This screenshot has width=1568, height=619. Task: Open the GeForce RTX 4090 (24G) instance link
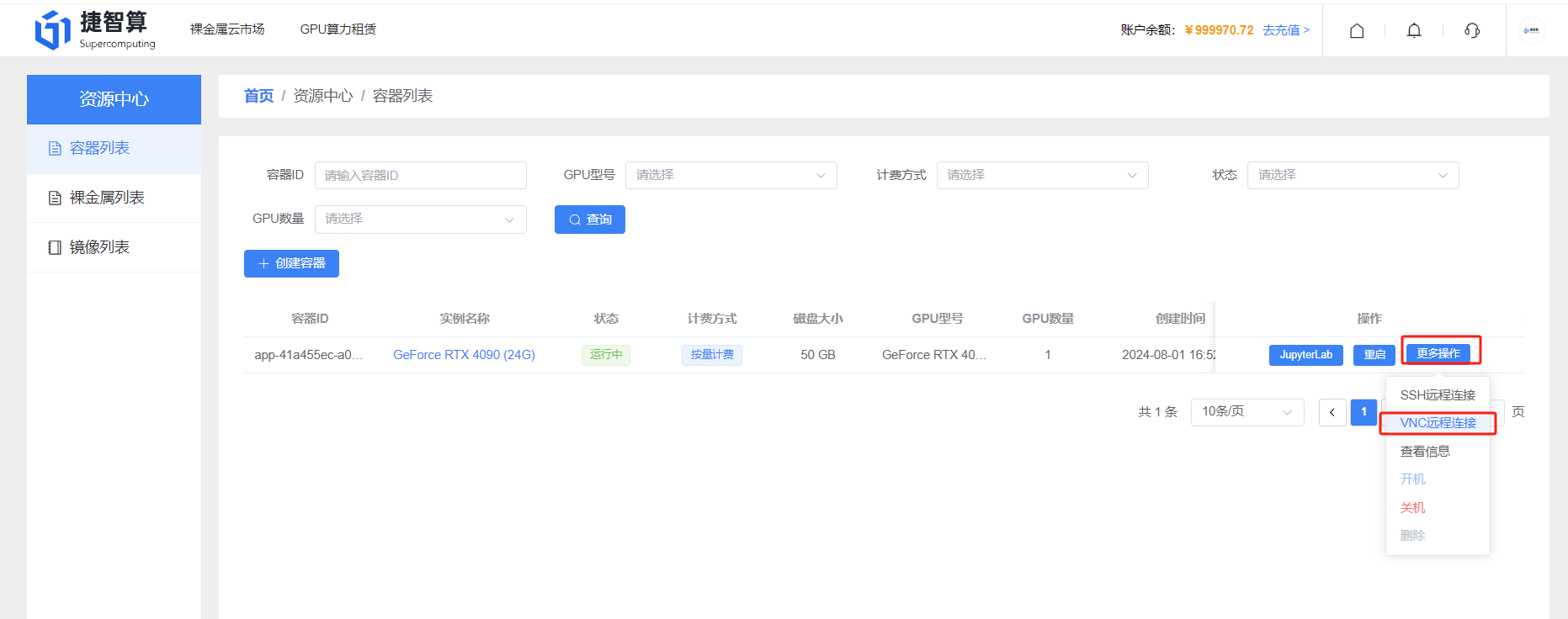tap(464, 355)
